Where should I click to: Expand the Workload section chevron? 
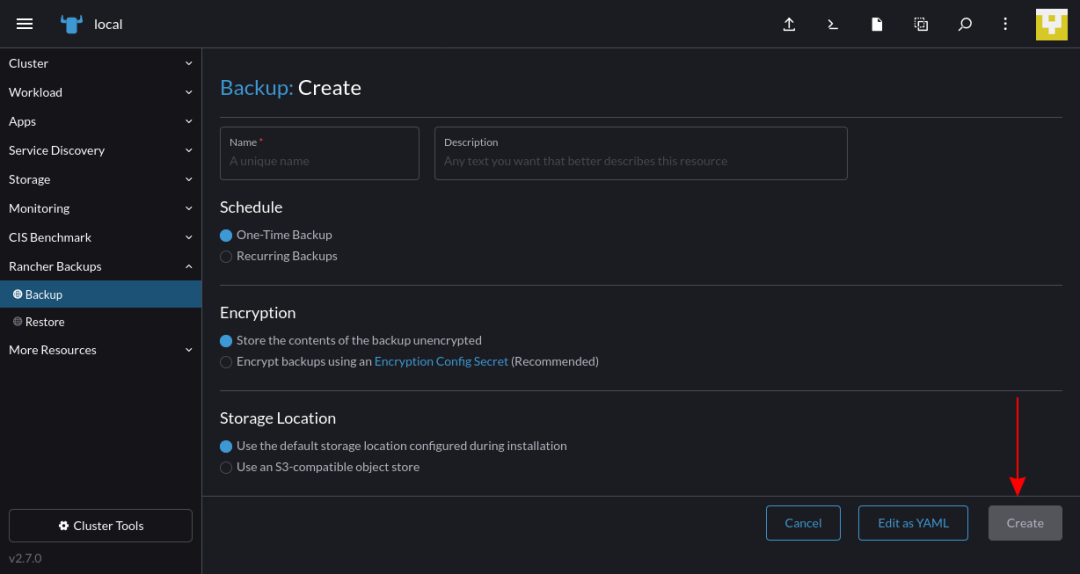point(189,92)
